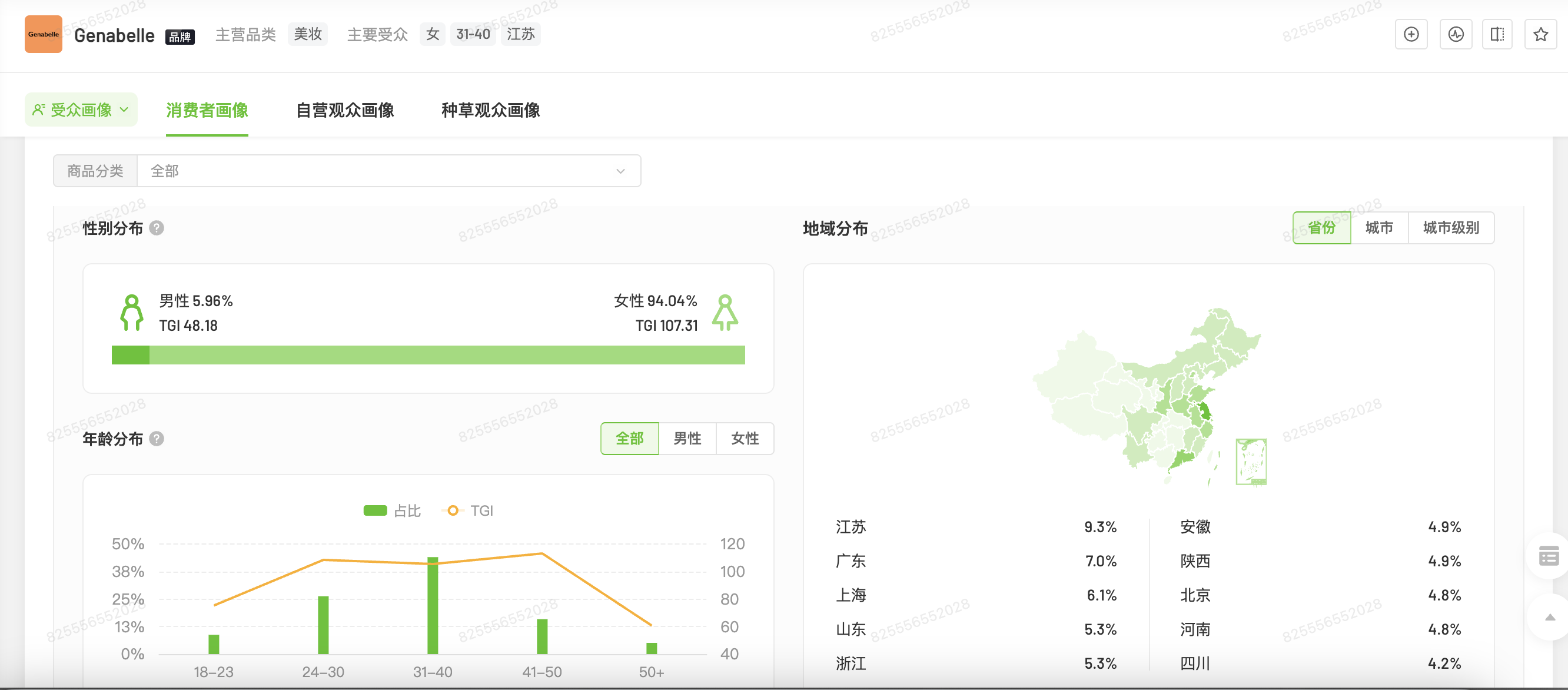Switch age distribution filter to 男性
This screenshot has height=690, width=1568.
coord(687,438)
